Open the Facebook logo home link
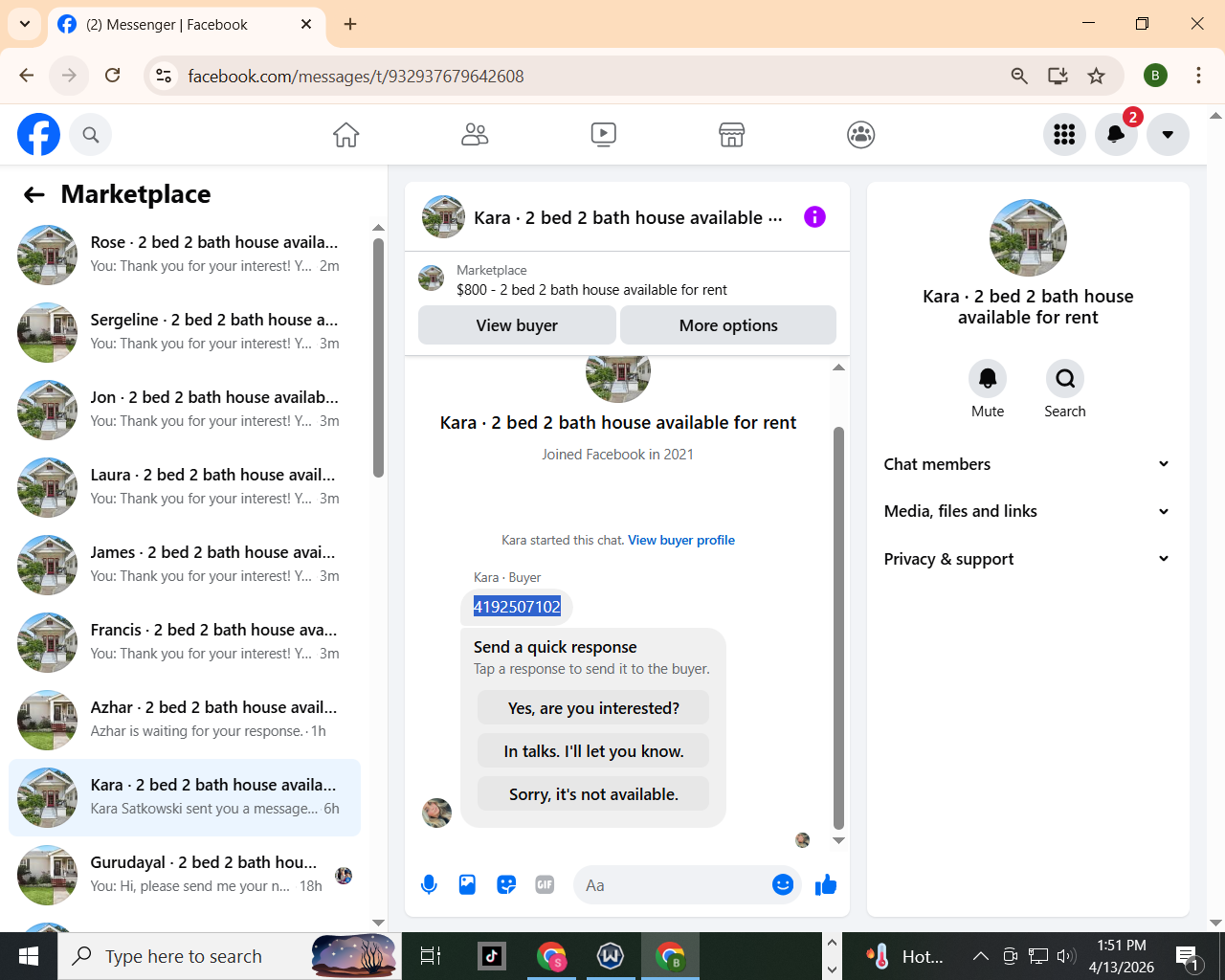Screen dimensions: 1225x980 (38, 135)
